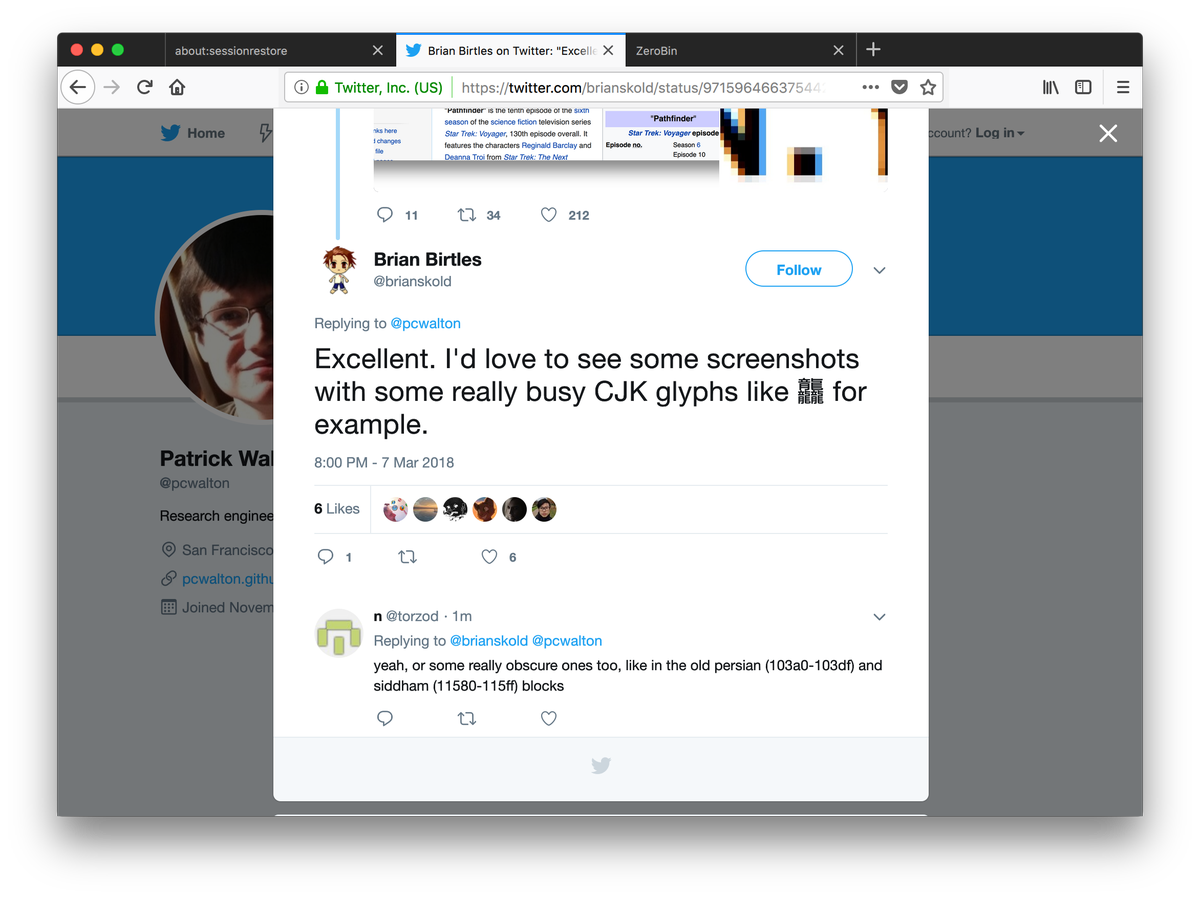Reload the current page
This screenshot has height=898, width=1200.
(x=145, y=88)
